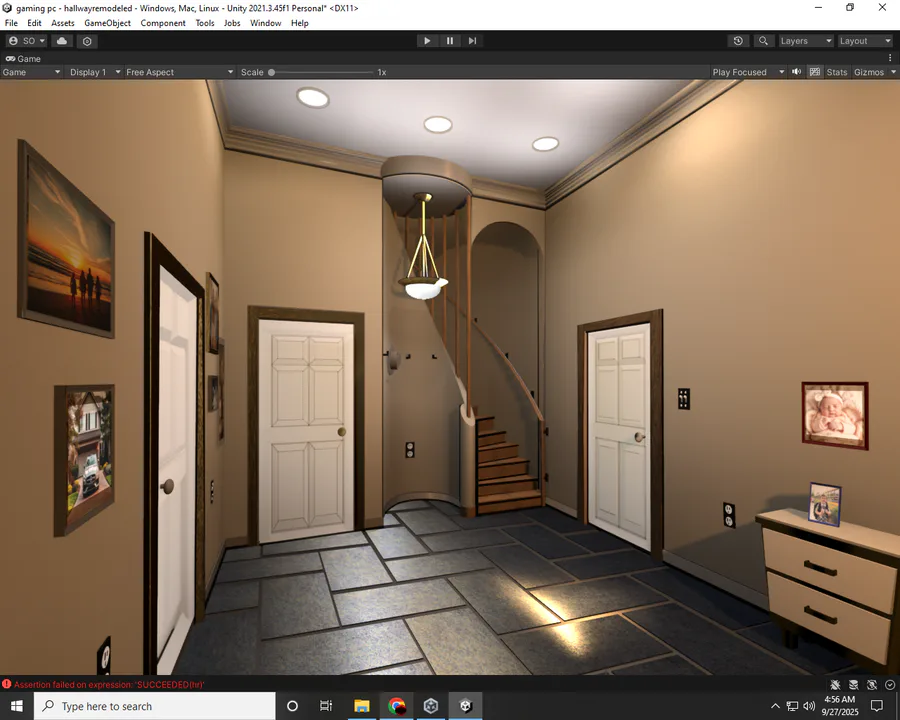900x720 pixels.
Task: Click the background tasks checkmark icon
Action: pyautogui.click(x=890, y=684)
